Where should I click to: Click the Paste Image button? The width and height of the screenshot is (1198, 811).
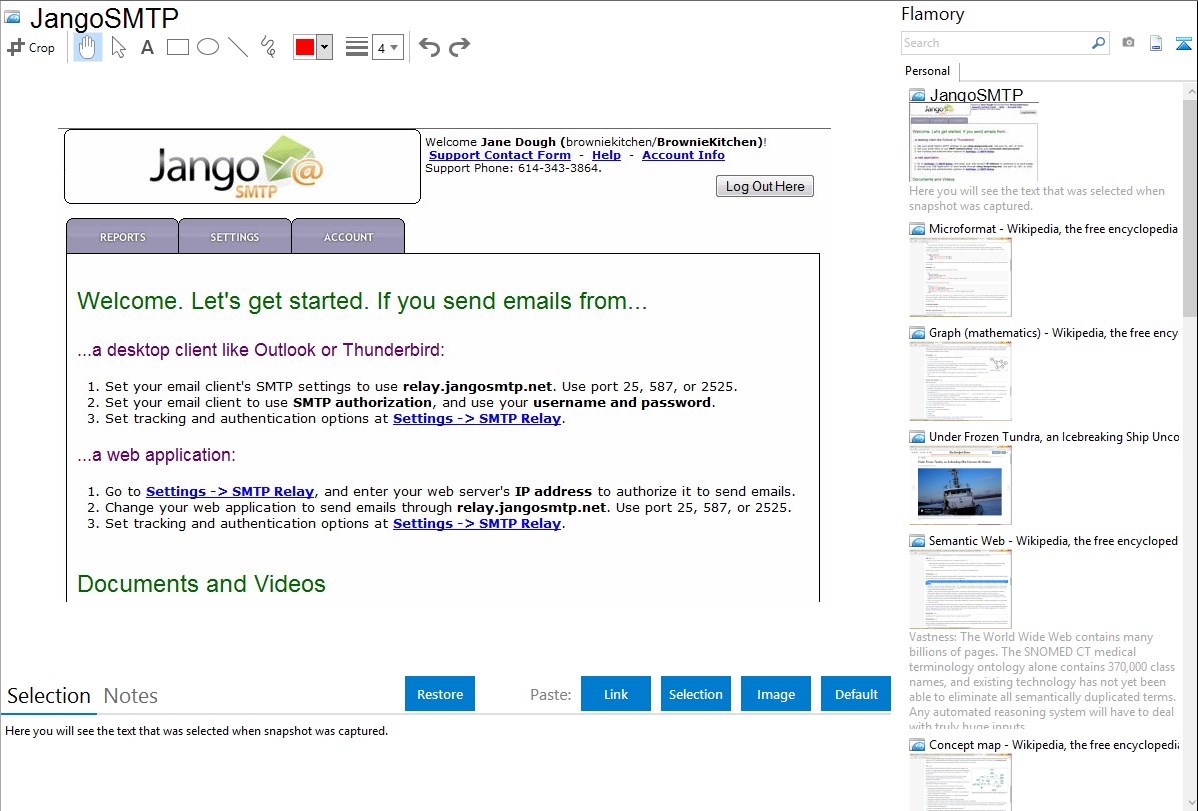776,694
